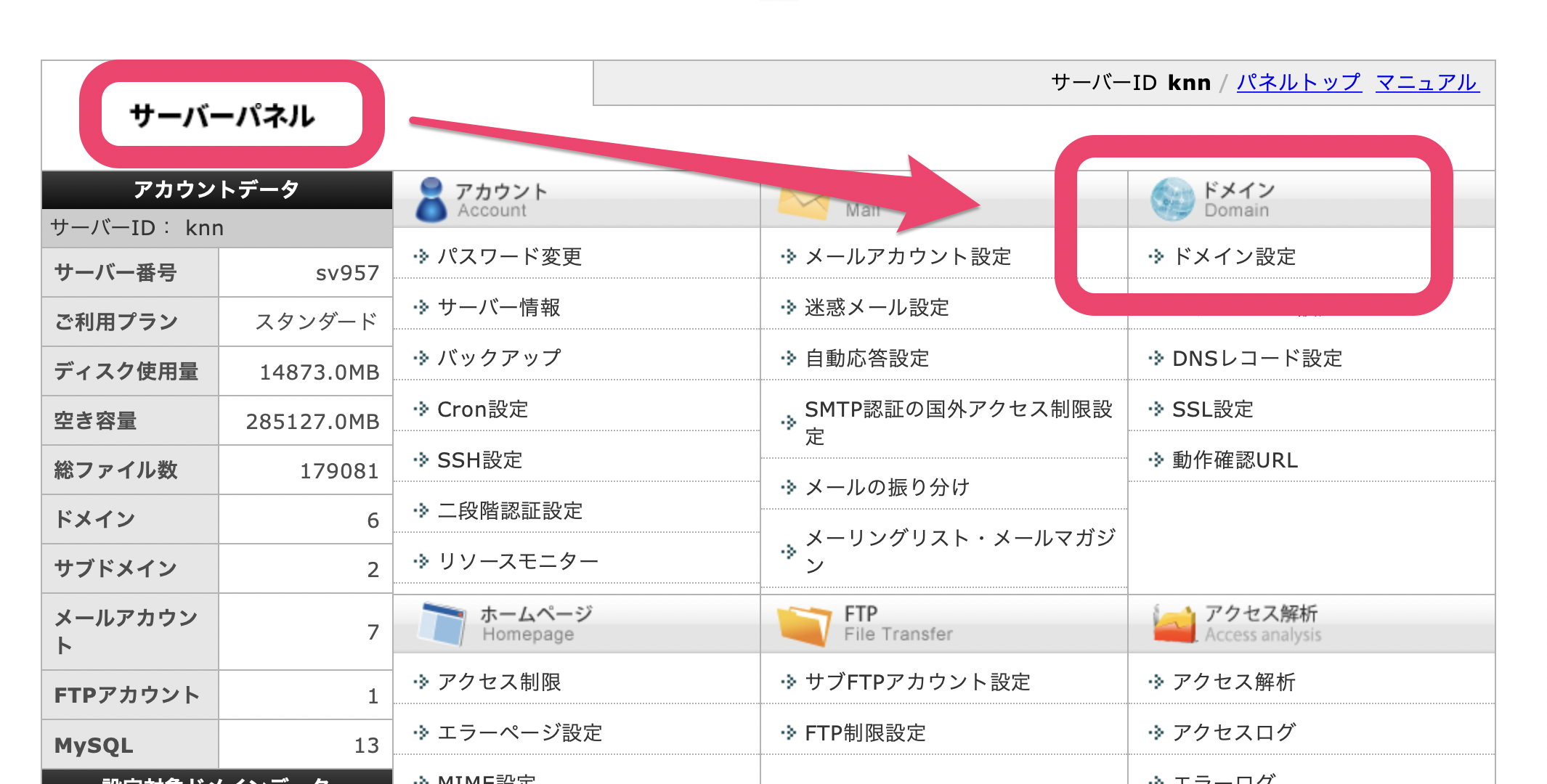
Task: Open 動作確認URL entry
Action: point(1235,460)
